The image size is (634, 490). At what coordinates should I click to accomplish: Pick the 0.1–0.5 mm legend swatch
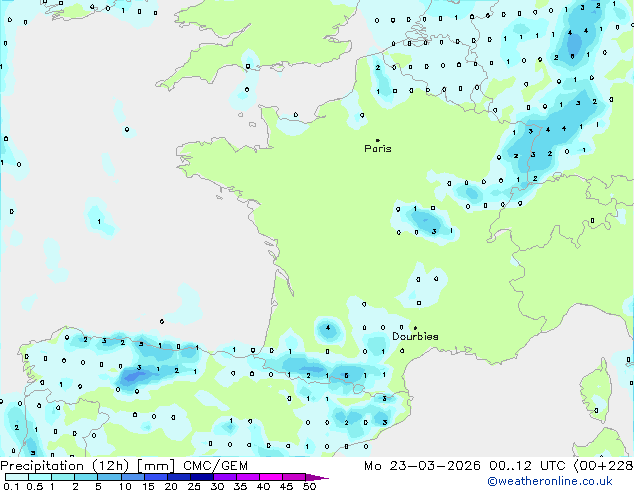tap(17, 477)
